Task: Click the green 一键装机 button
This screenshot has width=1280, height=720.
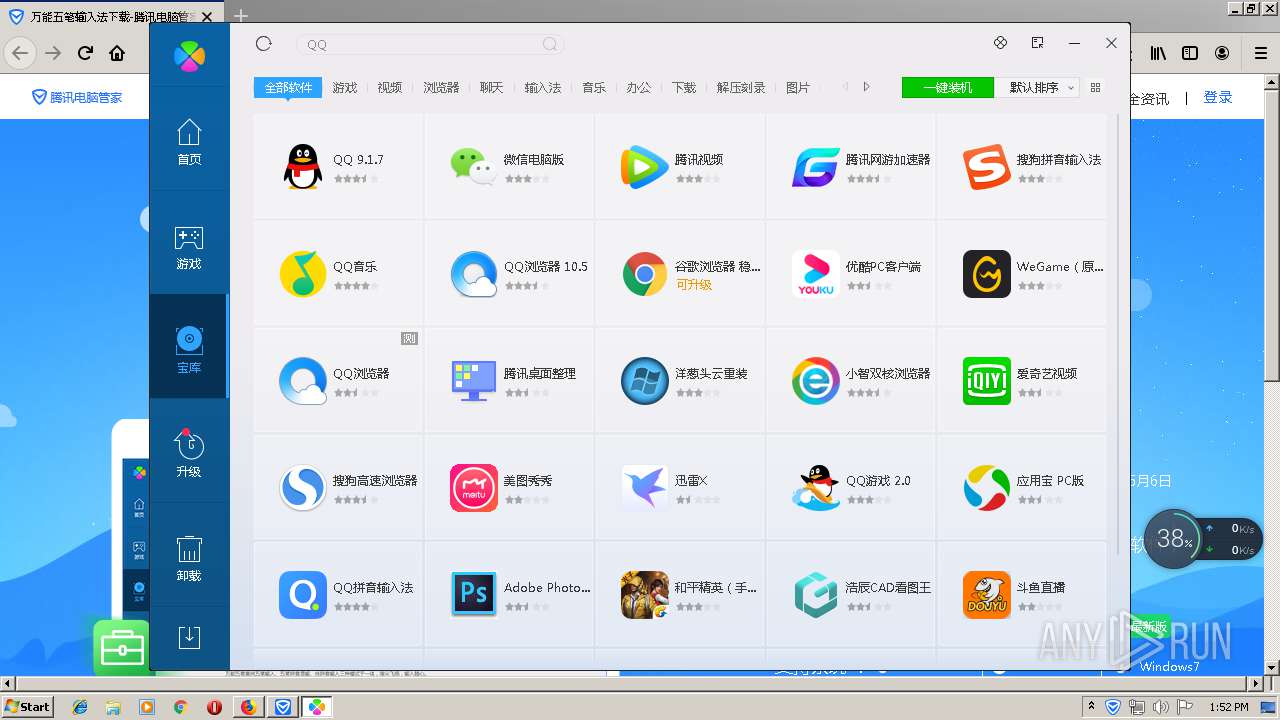Action: pyautogui.click(x=948, y=88)
